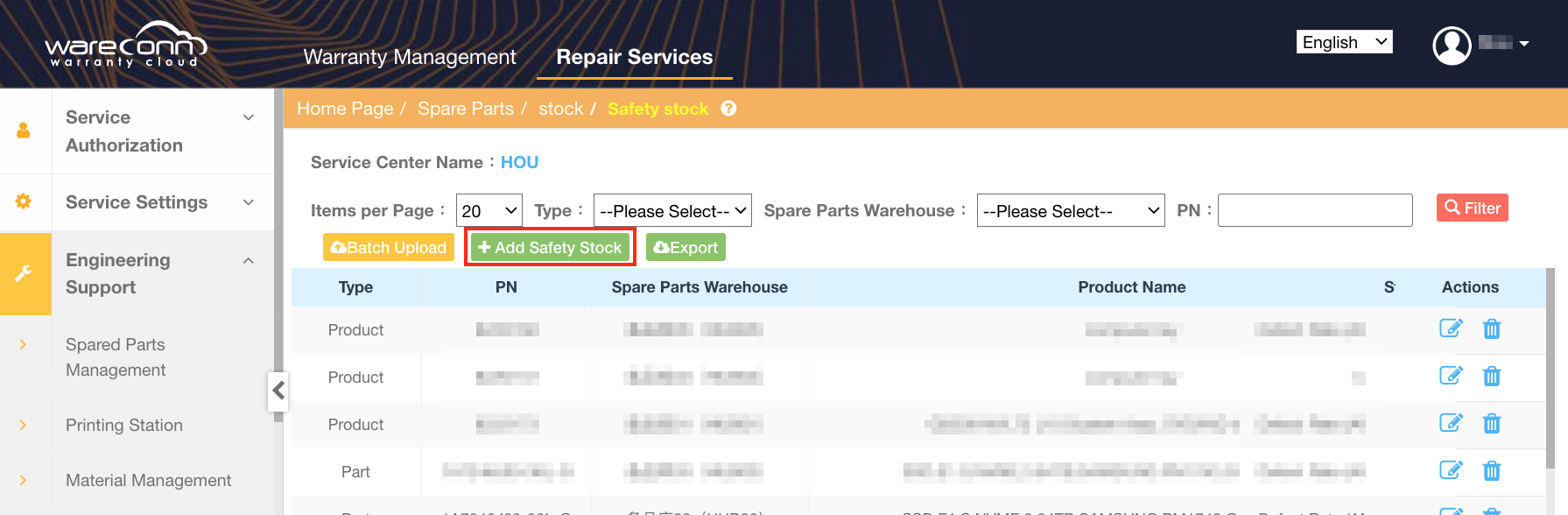Open the Items per Page dropdown
Viewport: 1568px width, 515px height.
(489, 211)
